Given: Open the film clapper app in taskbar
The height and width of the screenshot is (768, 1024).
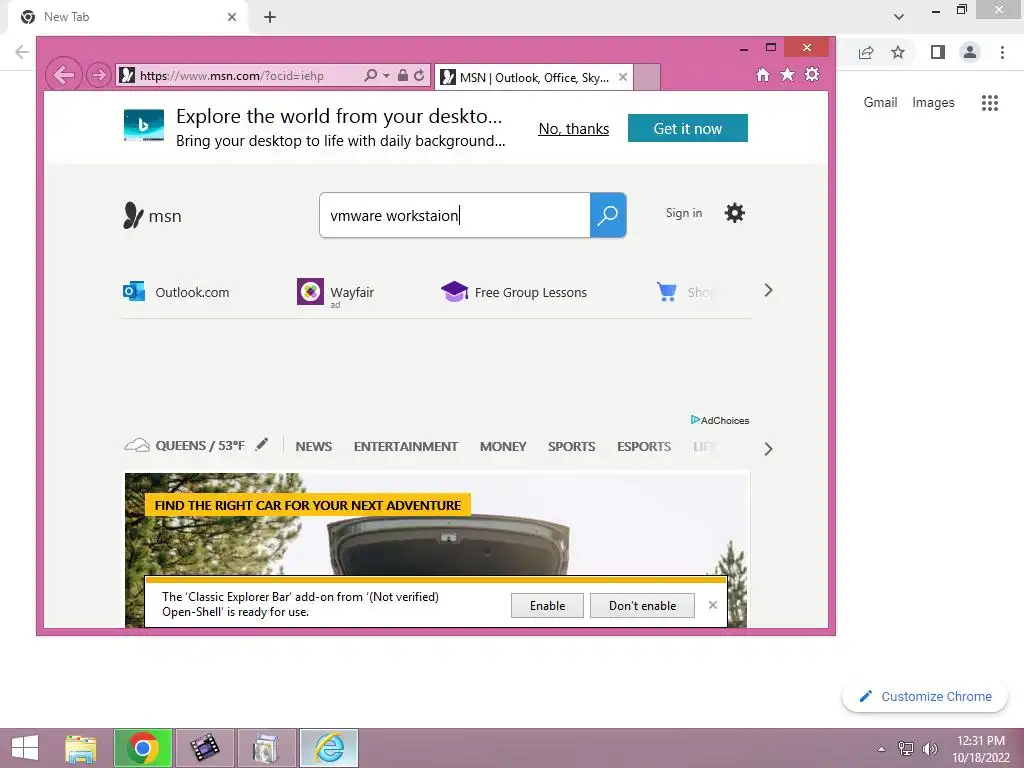Looking at the screenshot, I should coord(204,748).
